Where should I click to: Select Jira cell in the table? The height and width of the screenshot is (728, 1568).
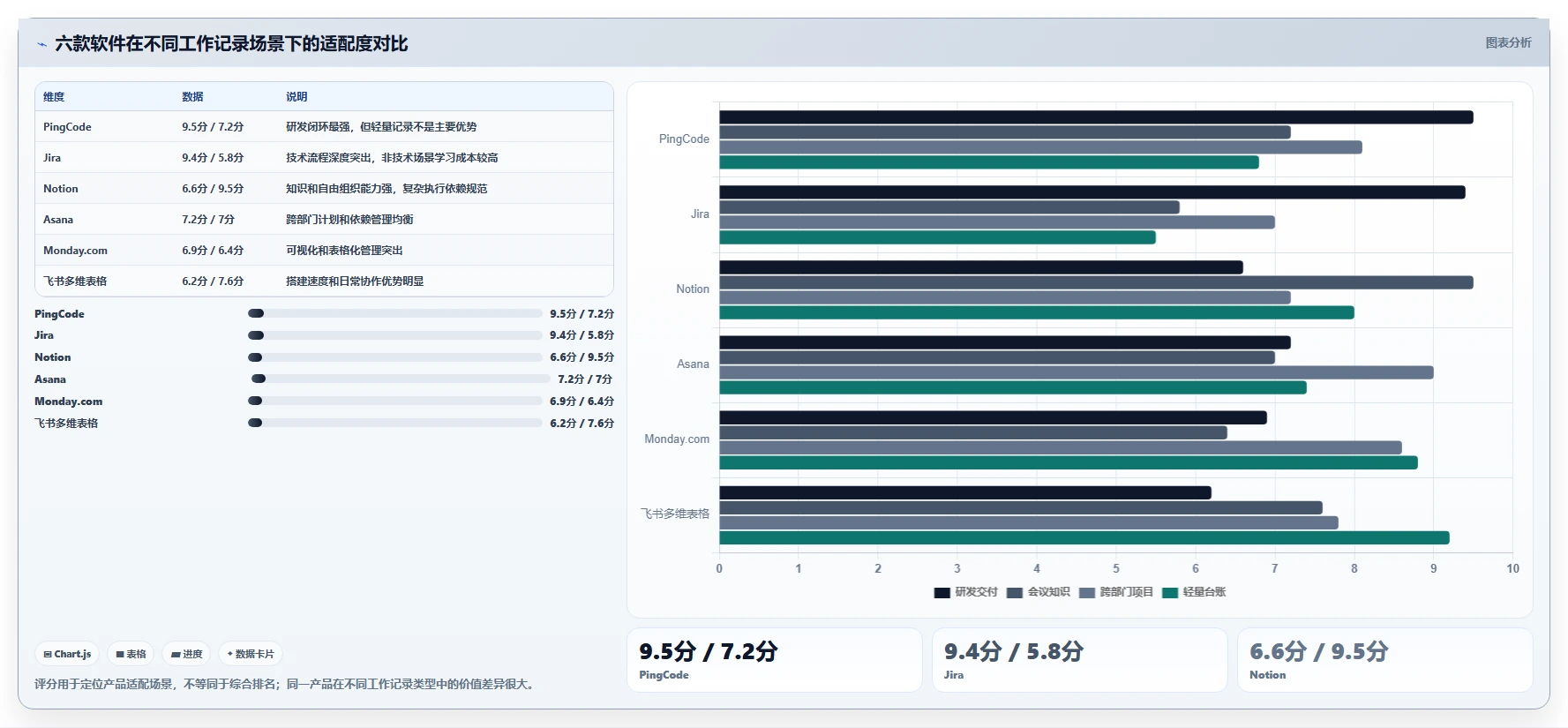coord(52,158)
